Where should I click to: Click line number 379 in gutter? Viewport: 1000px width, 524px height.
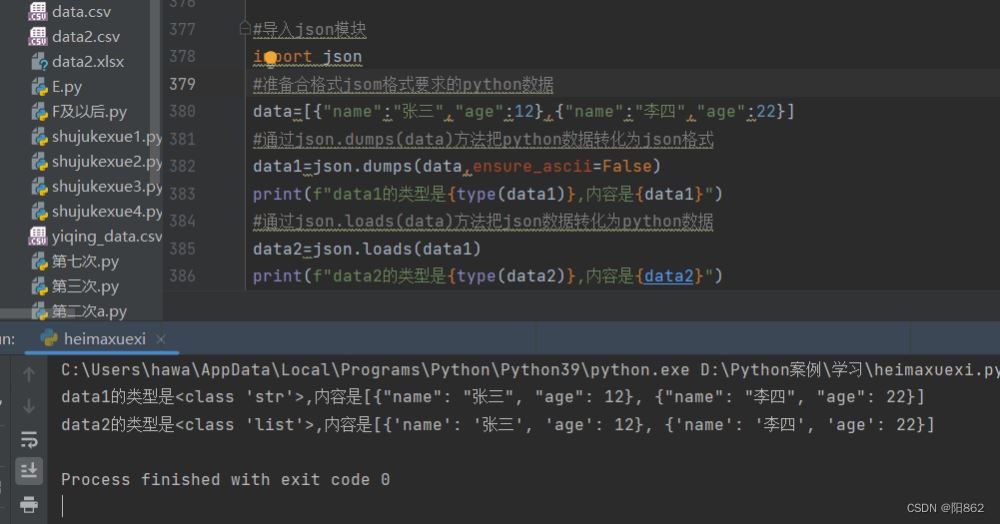coord(182,84)
